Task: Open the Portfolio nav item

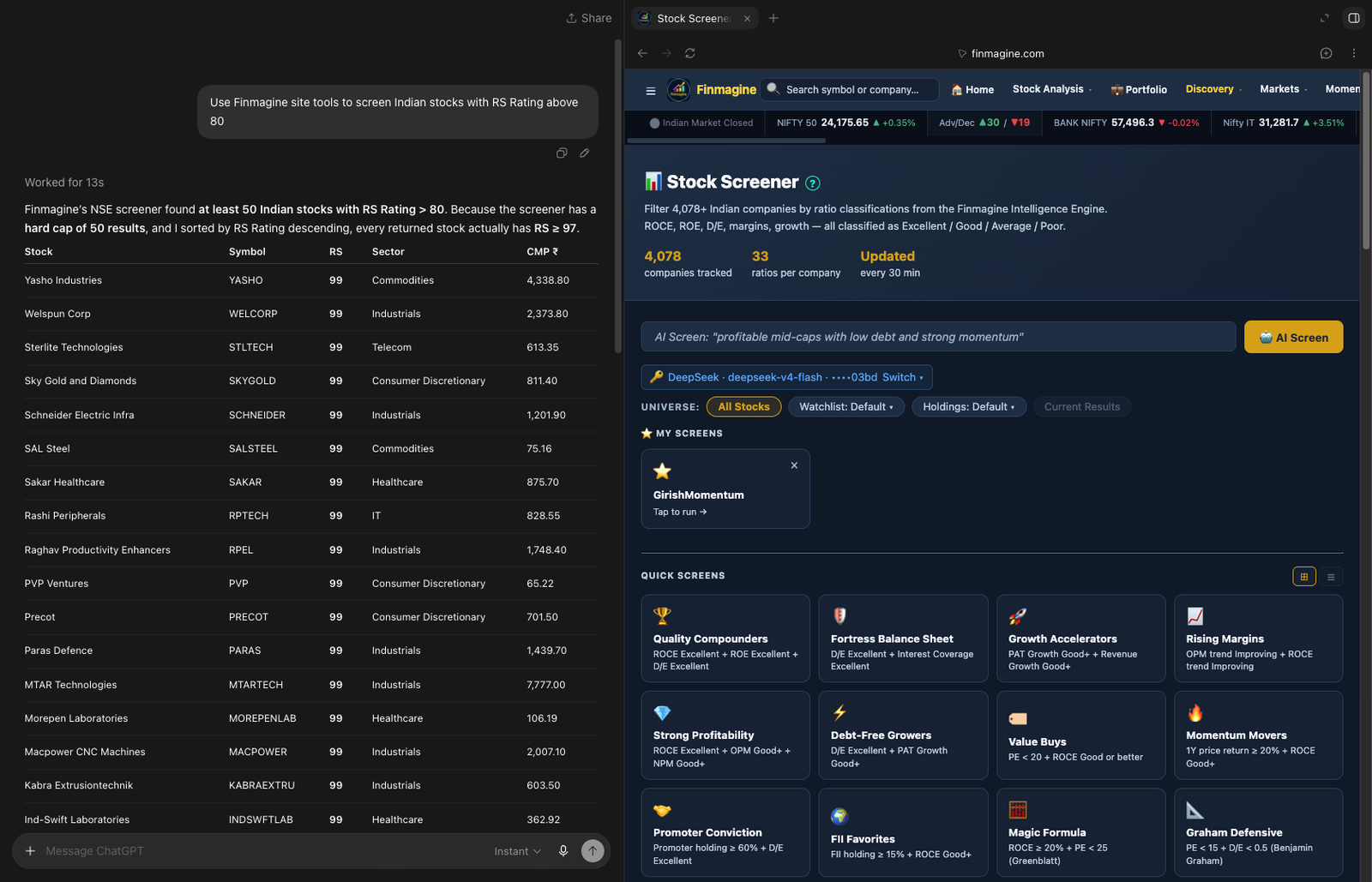Action: pos(1139,90)
